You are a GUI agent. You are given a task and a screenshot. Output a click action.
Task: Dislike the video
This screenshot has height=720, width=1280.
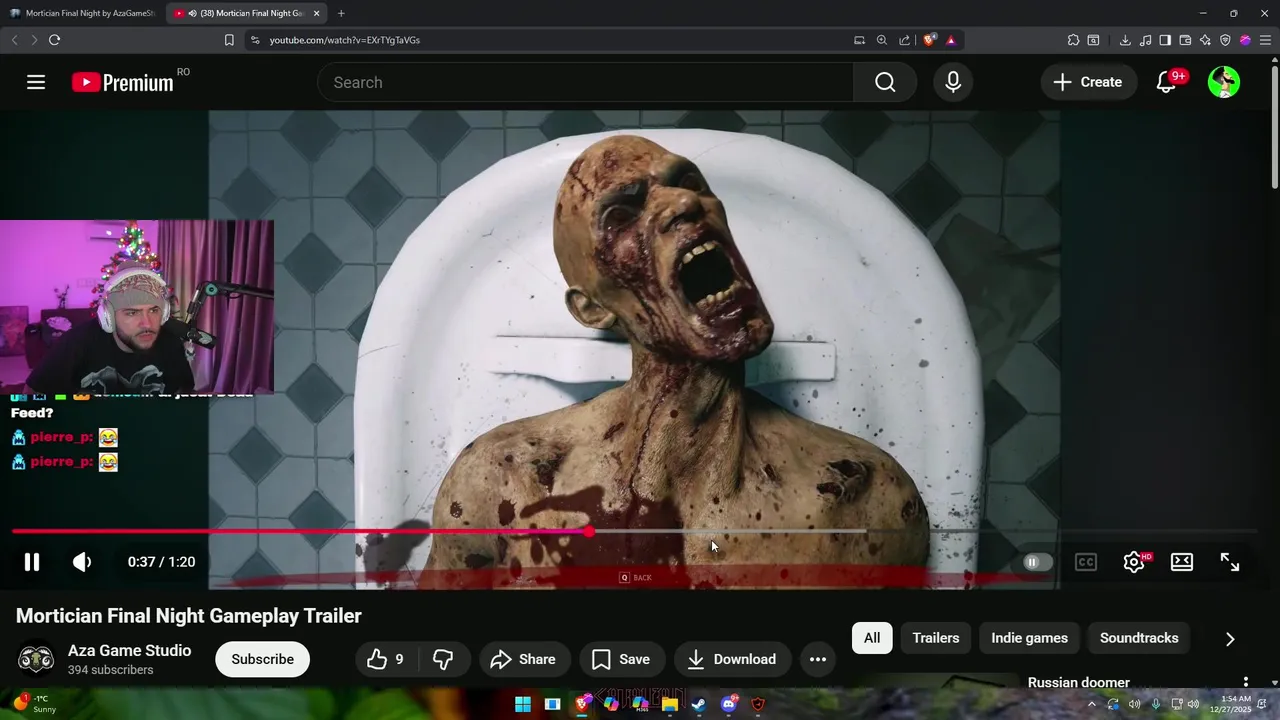click(x=443, y=659)
